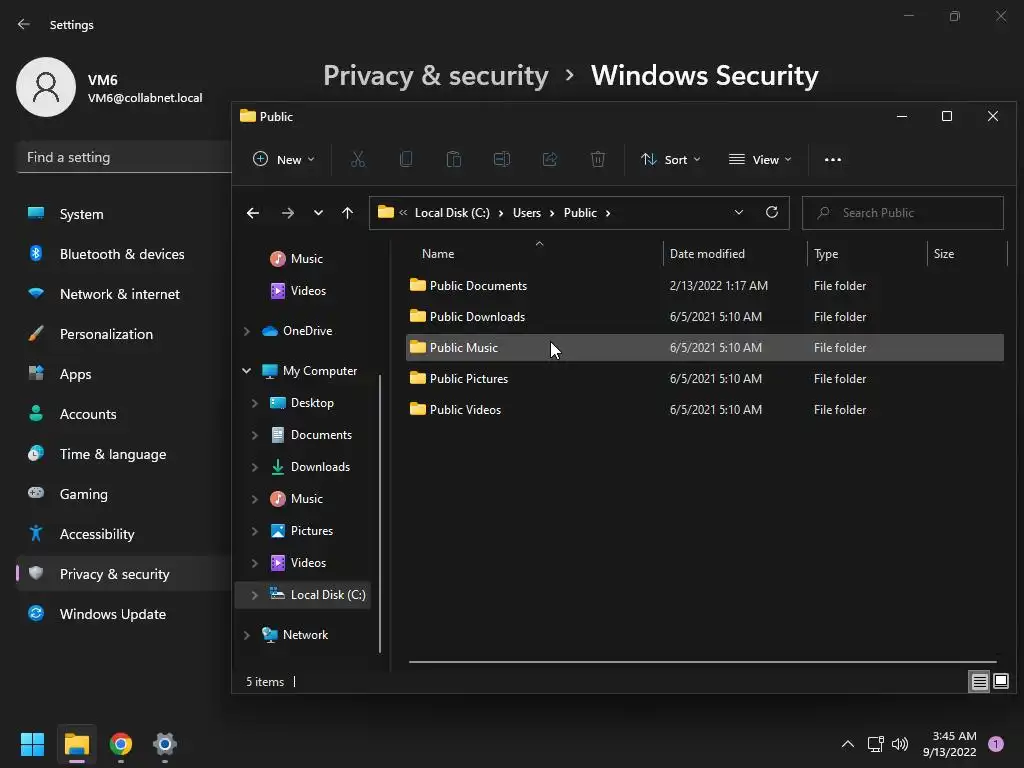Click the network tray icon
The width and height of the screenshot is (1024, 768).
coord(875,744)
